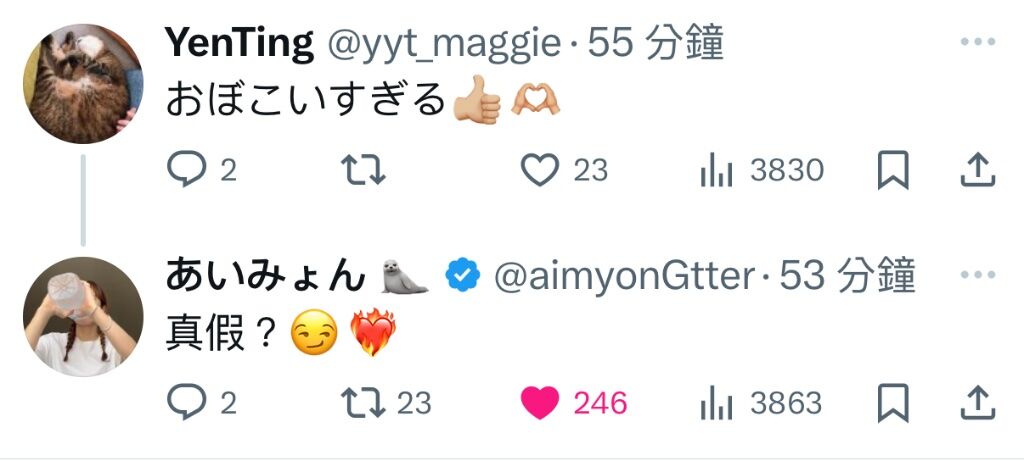Share あいみょん's reply via upload icon
Screen dimensions: 1024x461
point(978,403)
